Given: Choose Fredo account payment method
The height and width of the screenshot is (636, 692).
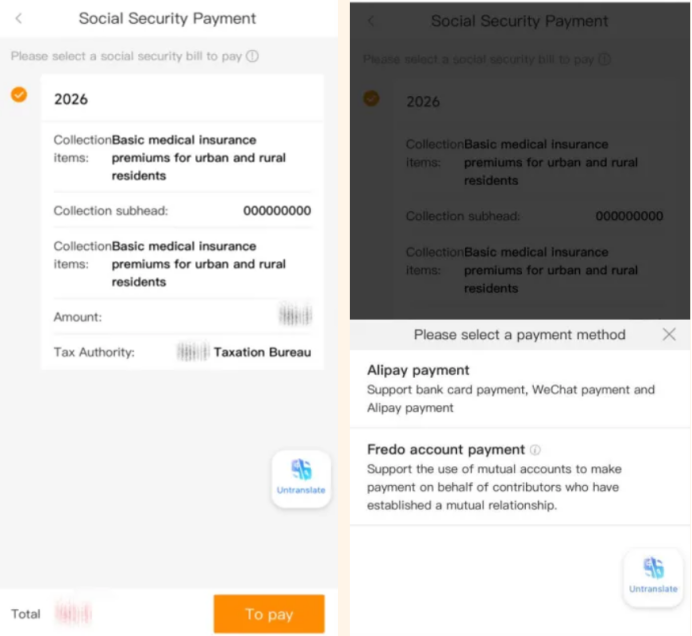Looking at the screenshot, I should coord(446,450).
